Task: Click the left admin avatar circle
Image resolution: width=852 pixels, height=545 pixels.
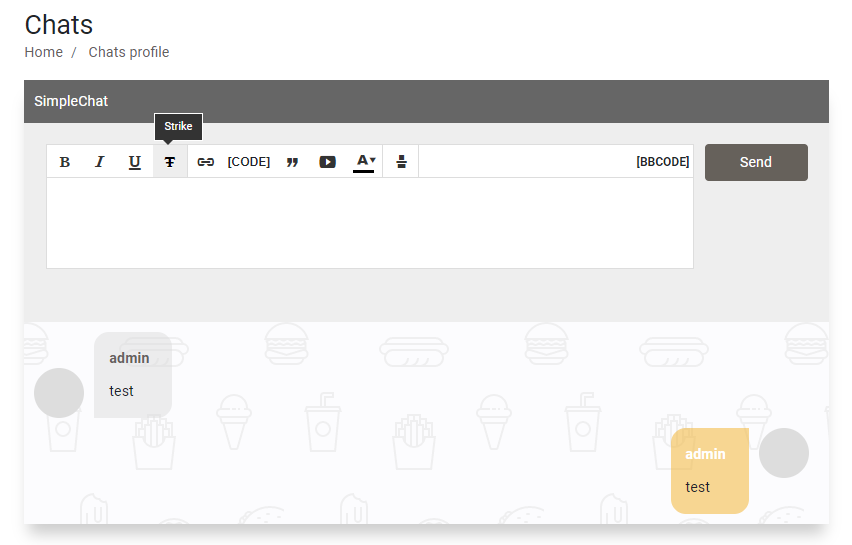Action: (x=59, y=393)
